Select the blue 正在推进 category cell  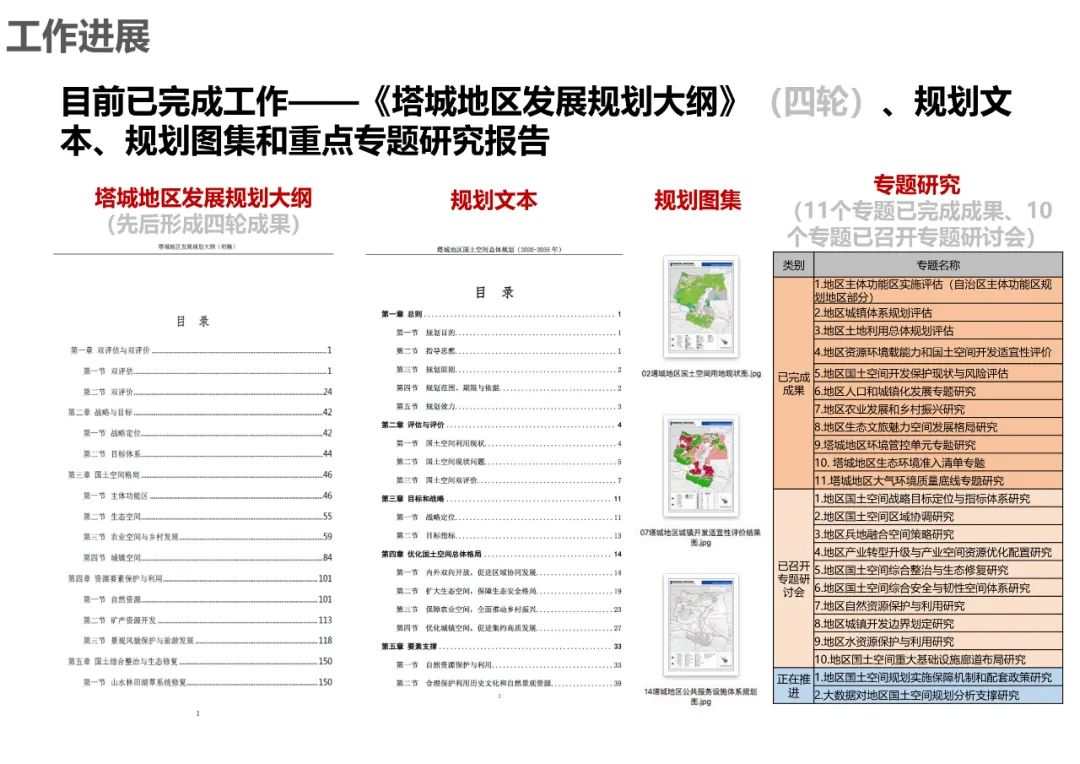[x=793, y=686]
